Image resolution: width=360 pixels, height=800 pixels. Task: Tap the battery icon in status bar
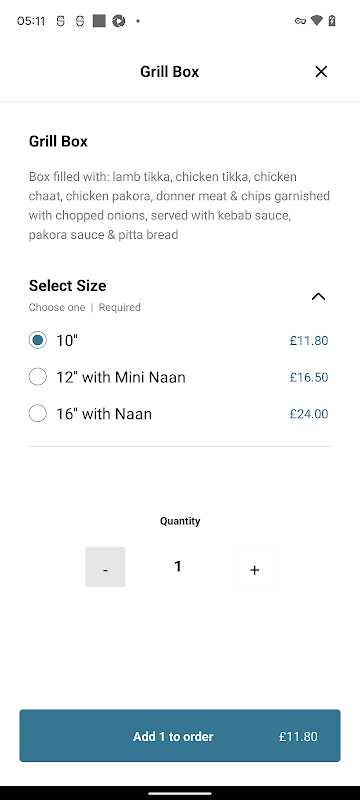pos(332,21)
